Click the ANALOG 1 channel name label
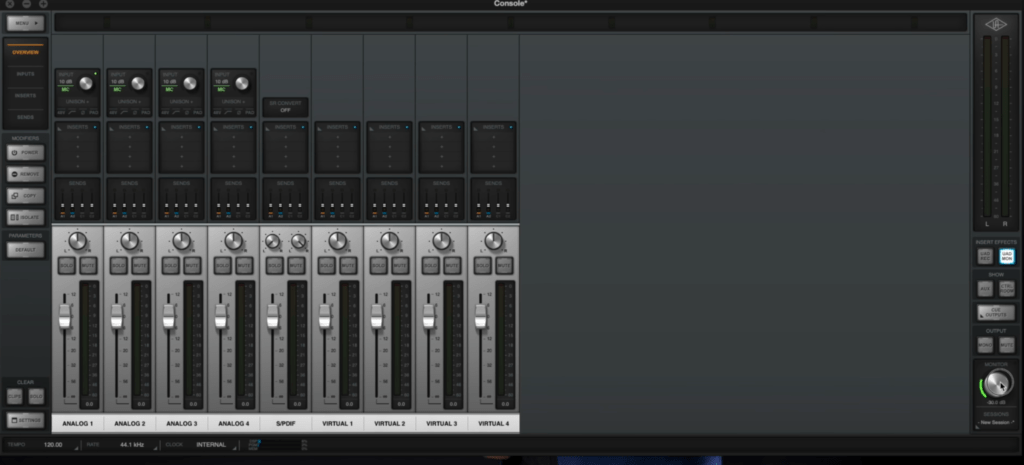Viewport: 1024px width, 465px height. [77, 424]
